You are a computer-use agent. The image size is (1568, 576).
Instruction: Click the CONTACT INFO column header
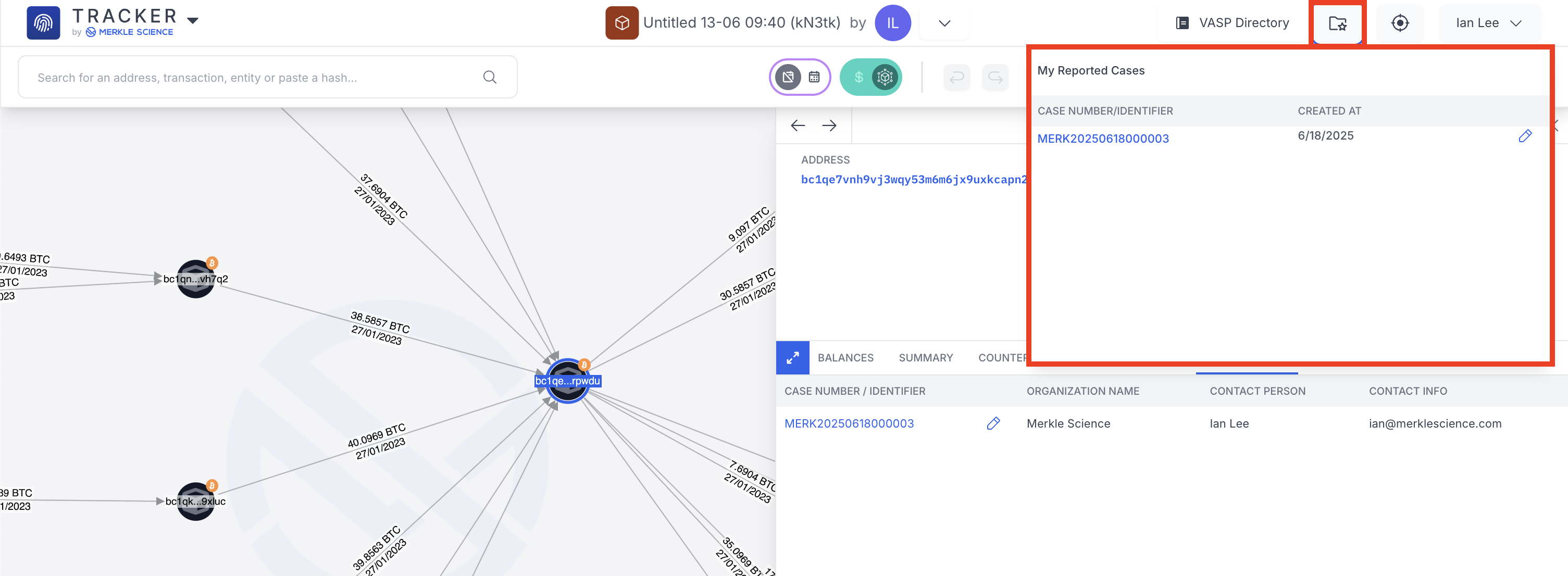point(1408,391)
